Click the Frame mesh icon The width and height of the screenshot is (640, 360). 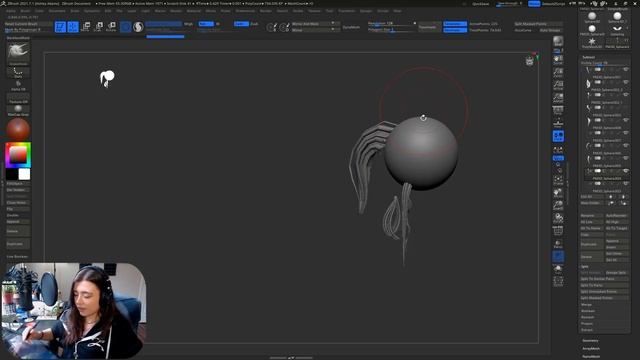(558, 180)
